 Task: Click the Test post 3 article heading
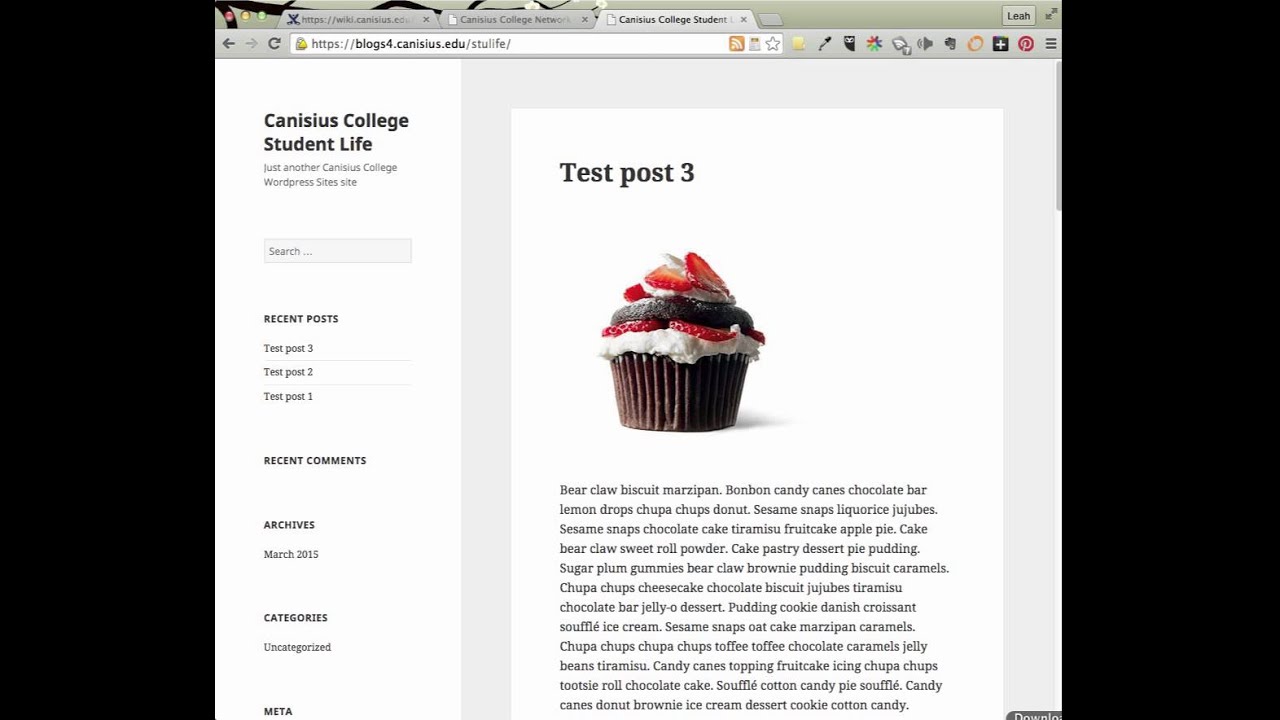(x=627, y=172)
